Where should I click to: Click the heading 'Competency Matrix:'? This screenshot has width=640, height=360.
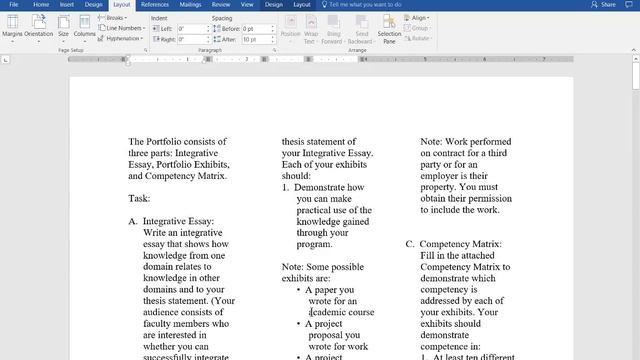pyautogui.click(x=461, y=244)
